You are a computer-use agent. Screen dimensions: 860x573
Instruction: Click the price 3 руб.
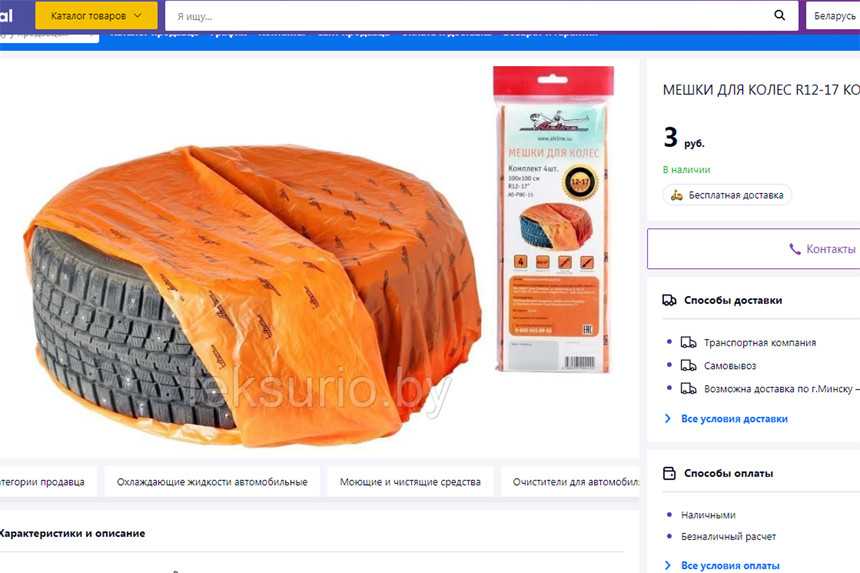coord(683,138)
